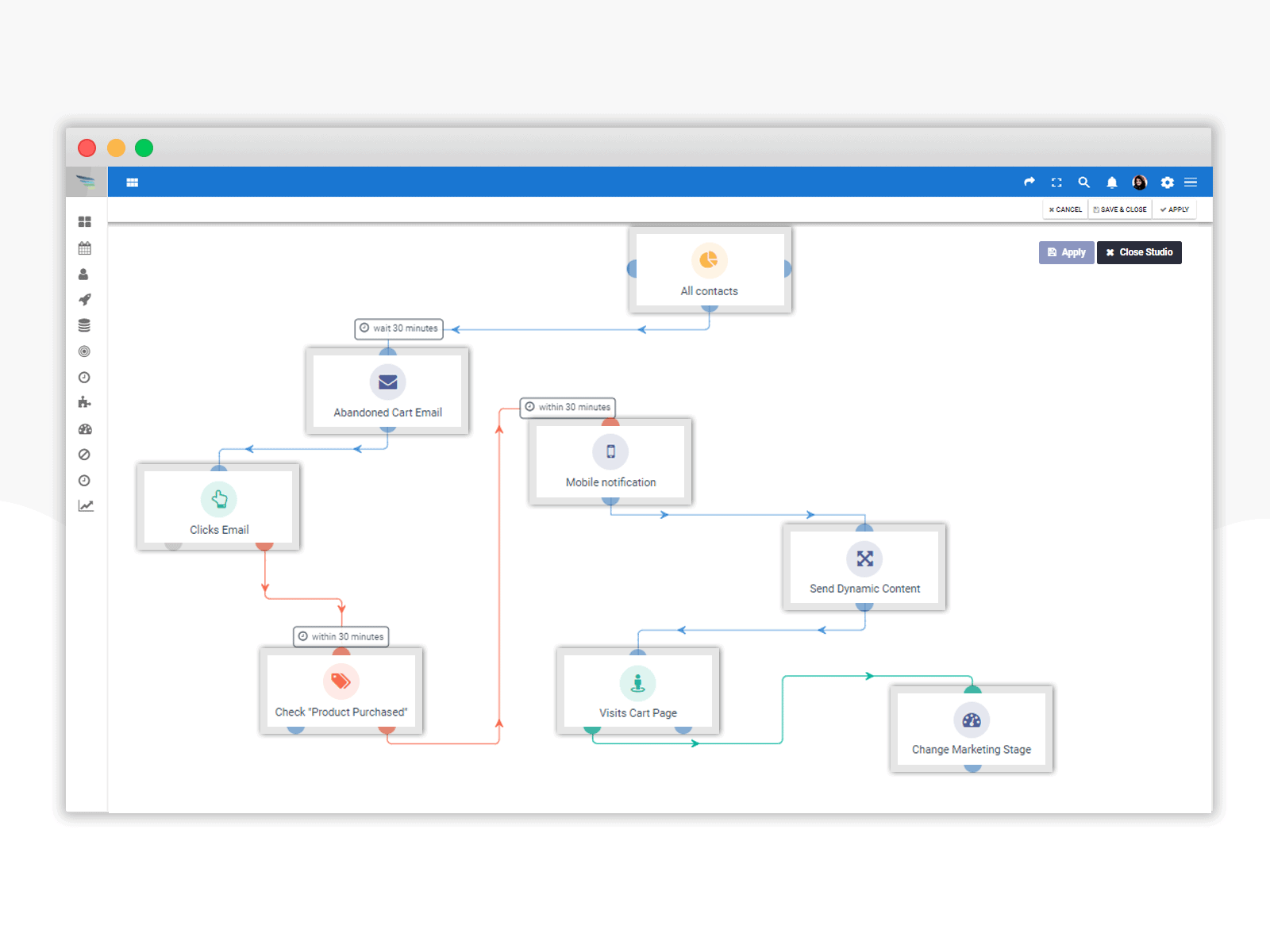The height and width of the screenshot is (952, 1270).
Task: Click the map pin icon in Visits Cart Page
Action: pyautogui.click(x=637, y=682)
